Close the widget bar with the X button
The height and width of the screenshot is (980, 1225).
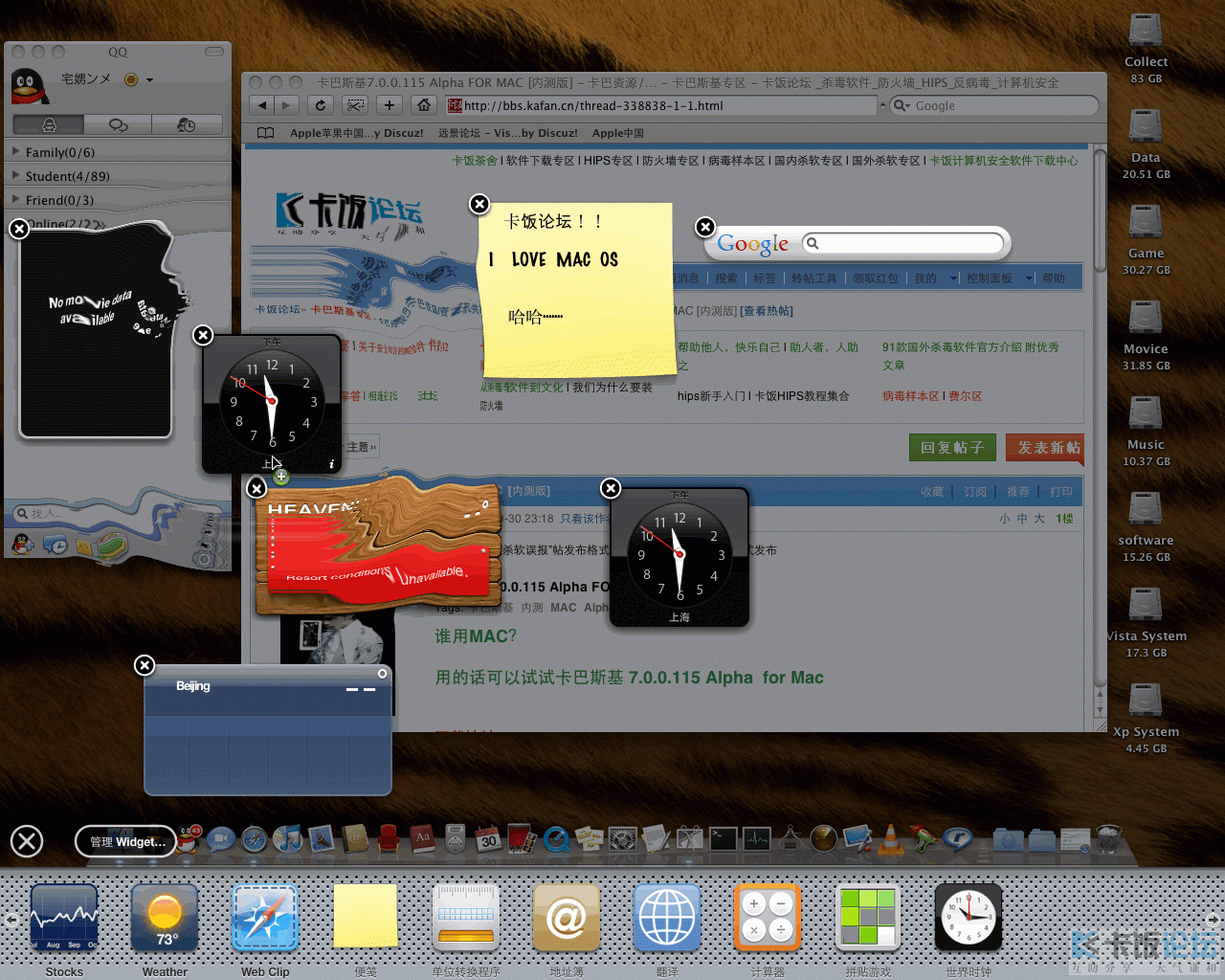(x=27, y=841)
